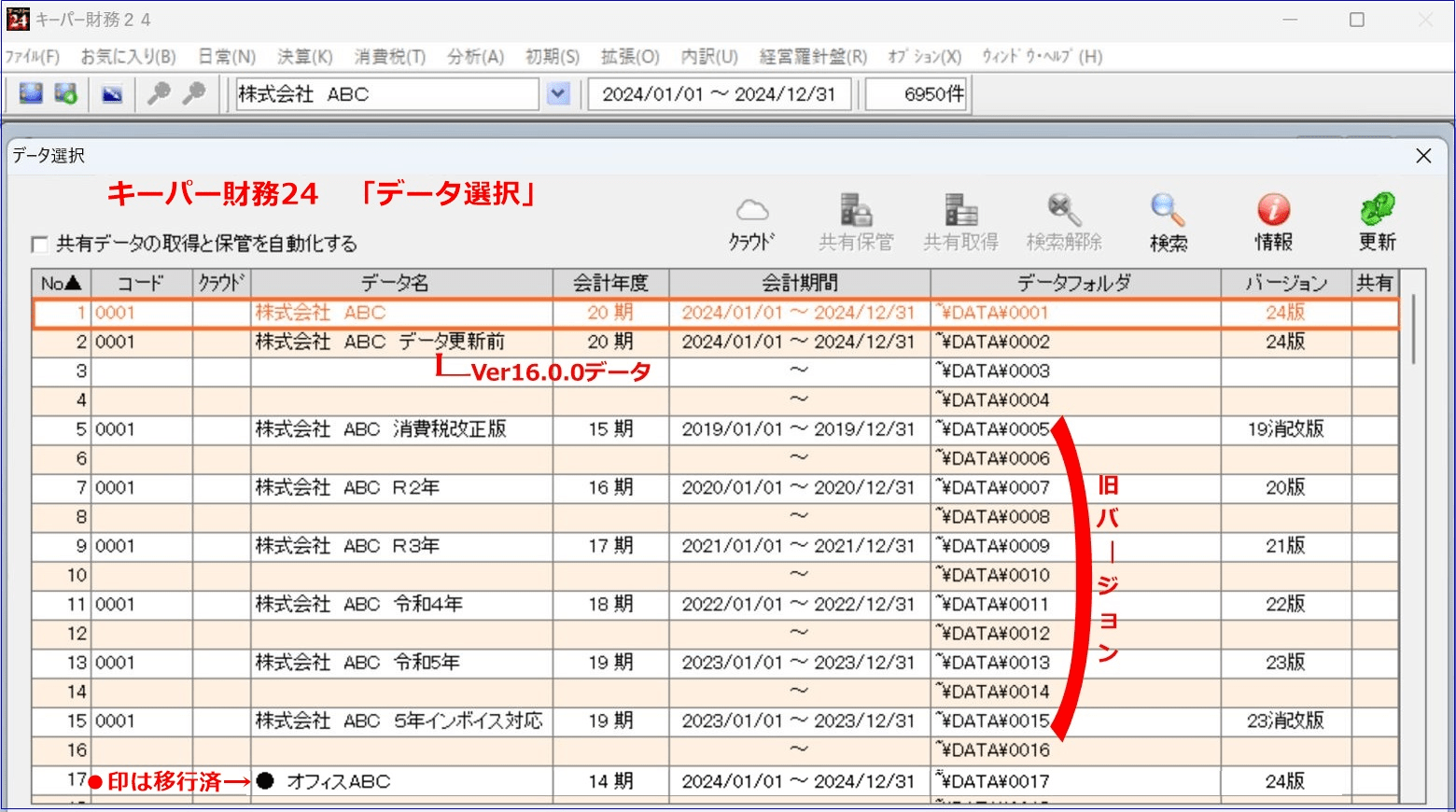Click the 6950件 count field
Screen dimensions: 1456x812
(x=917, y=94)
